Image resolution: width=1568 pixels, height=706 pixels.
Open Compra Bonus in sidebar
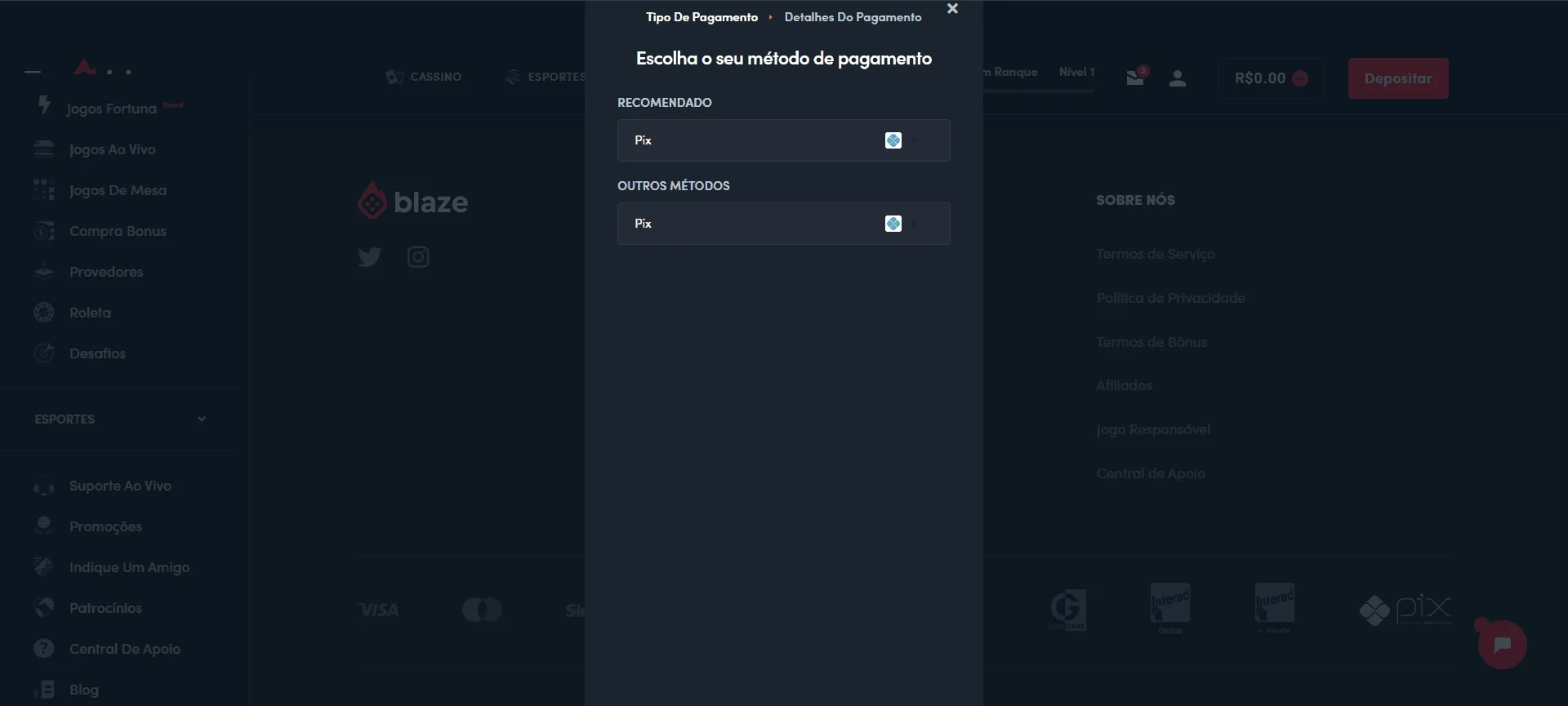tap(118, 231)
